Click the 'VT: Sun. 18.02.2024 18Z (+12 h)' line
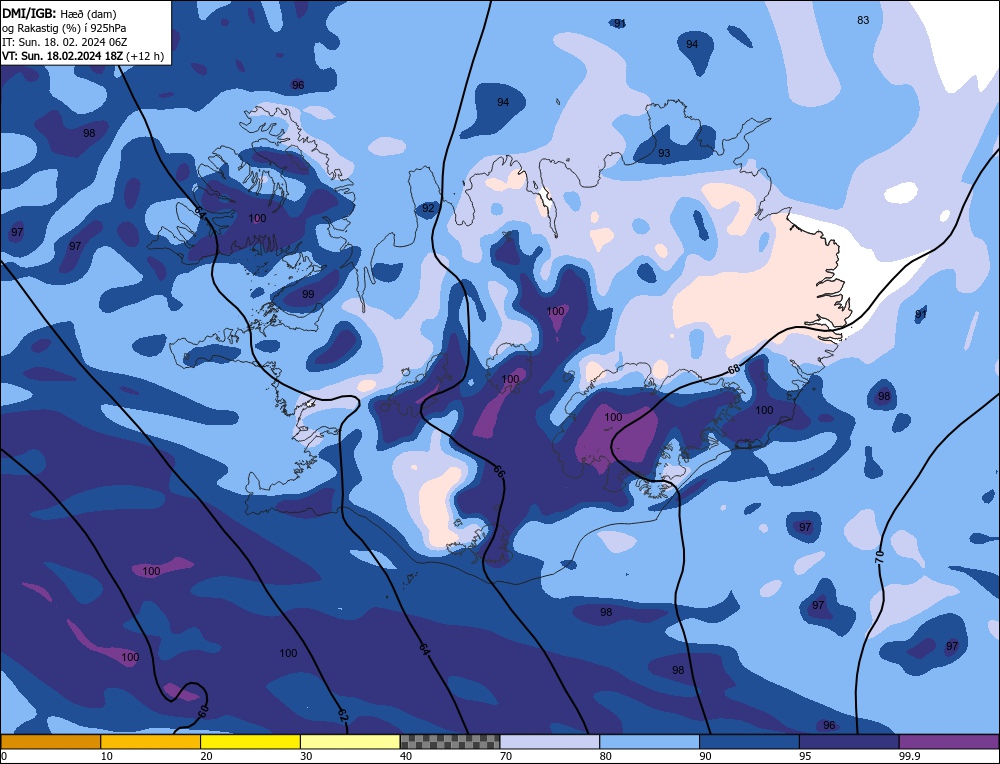 coord(83,56)
